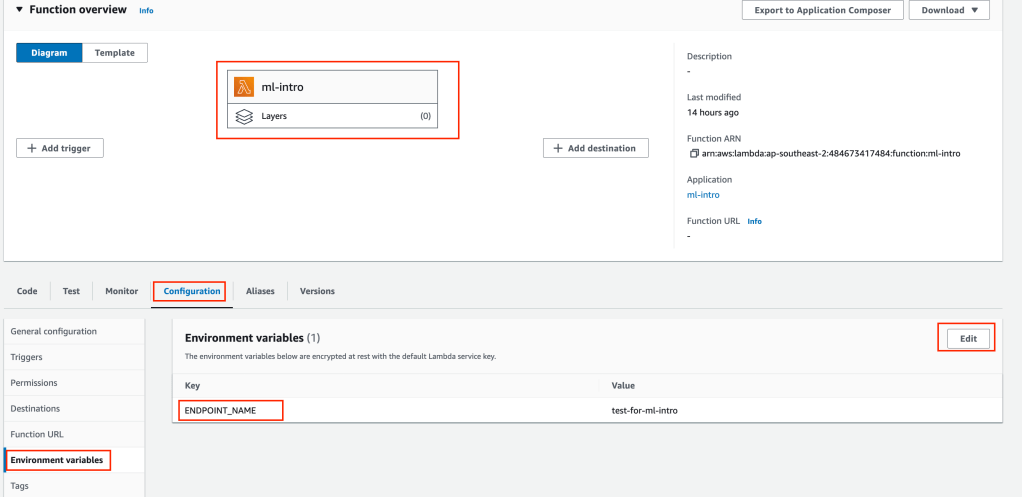The width and height of the screenshot is (1022, 497).
Task: Switch to Template view
Action: (x=115, y=53)
